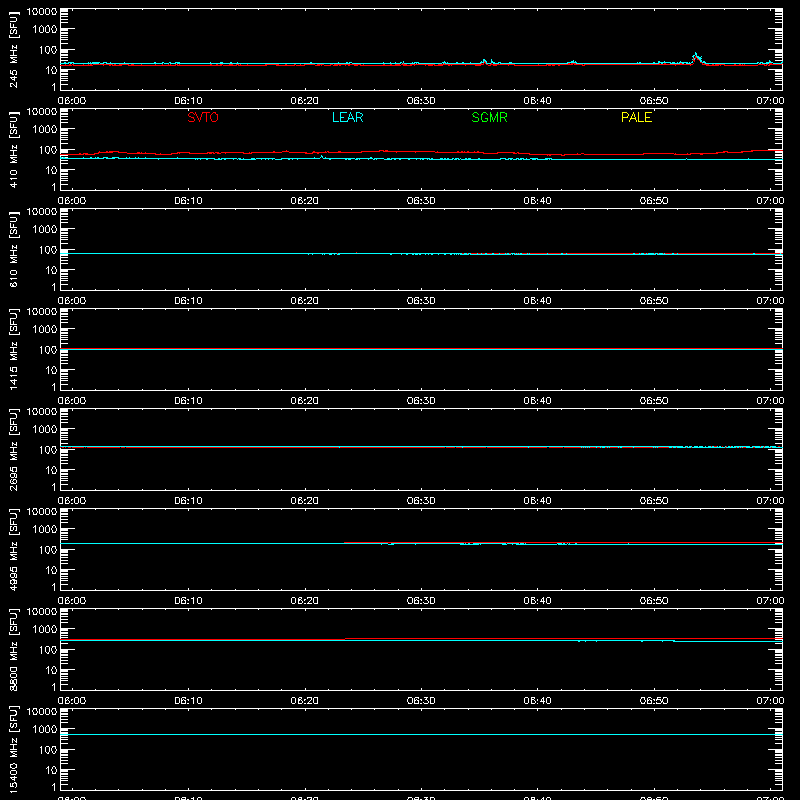Viewport: 800px width, 800px height.
Task: Click the 1000 y-axis value of the 15400 MHz plot
Action: 45,729
